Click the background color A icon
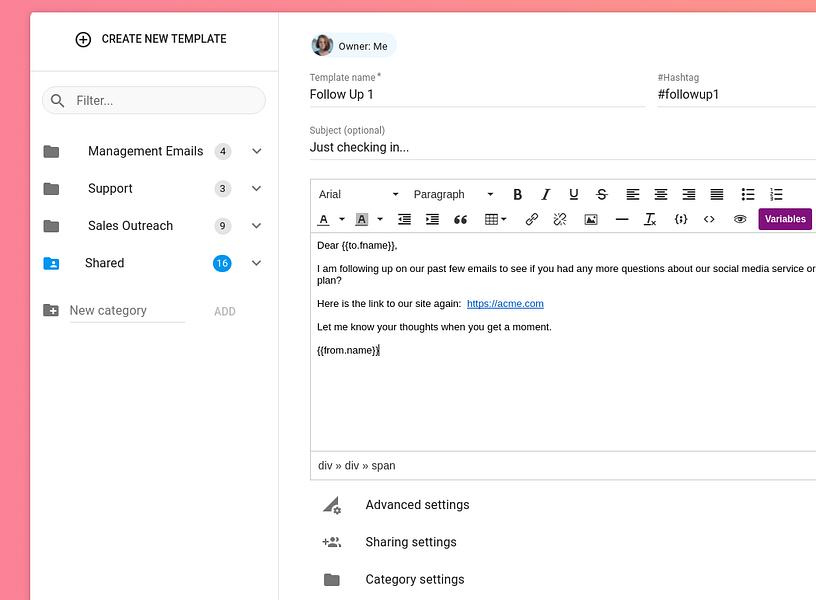 pyautogui.click(x=361, y=220)
